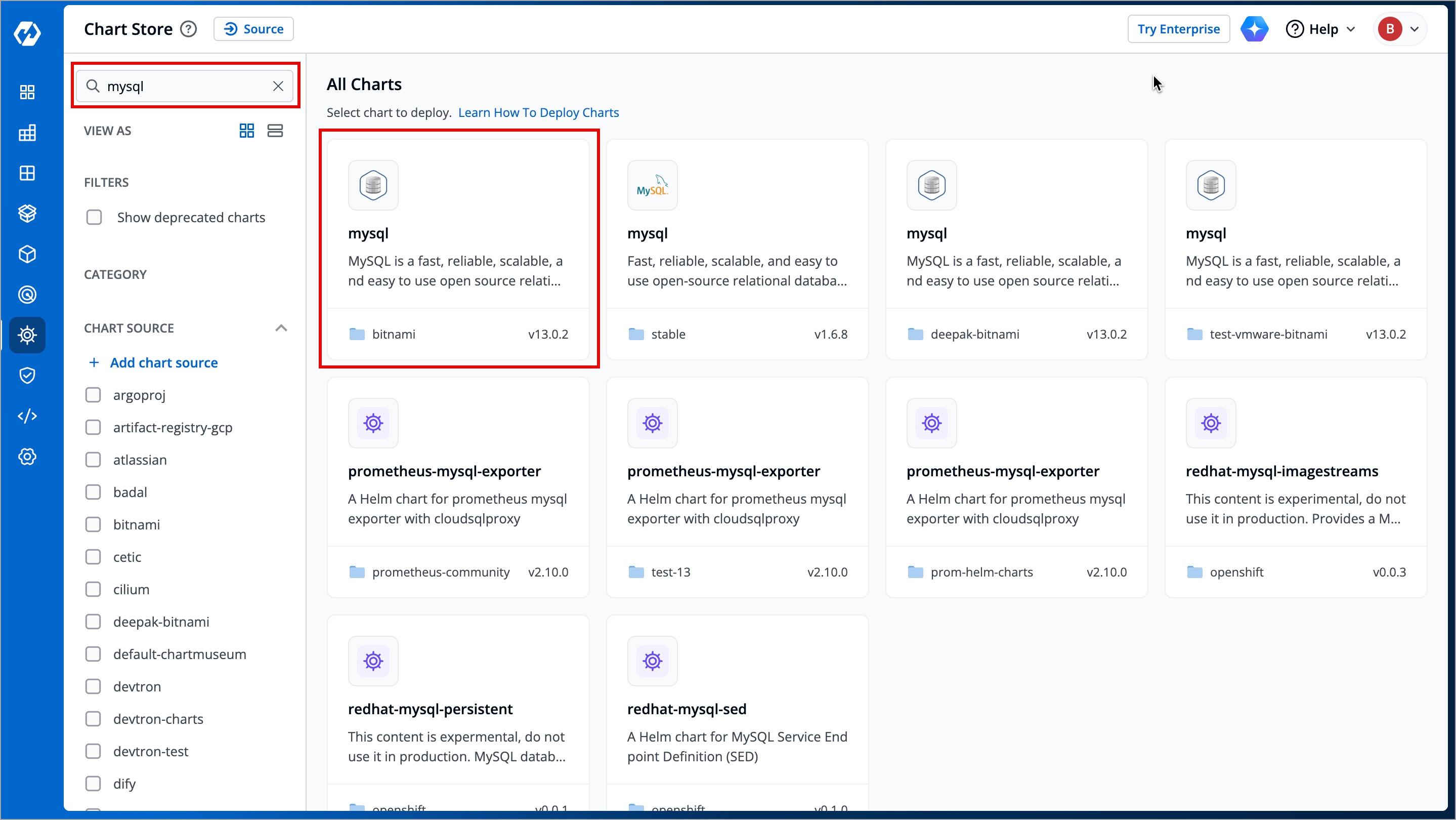Tick the argoproj chart source checkbox
Screen dimensions: 1456x820
[93, 395]
